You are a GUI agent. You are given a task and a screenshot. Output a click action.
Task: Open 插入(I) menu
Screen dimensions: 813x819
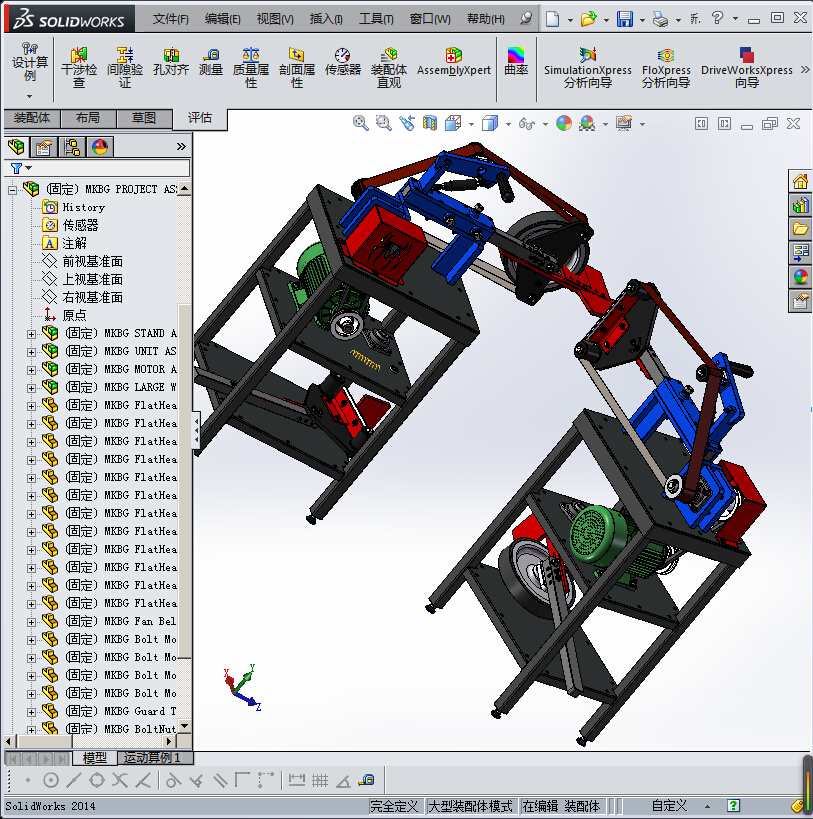(326, 19)
